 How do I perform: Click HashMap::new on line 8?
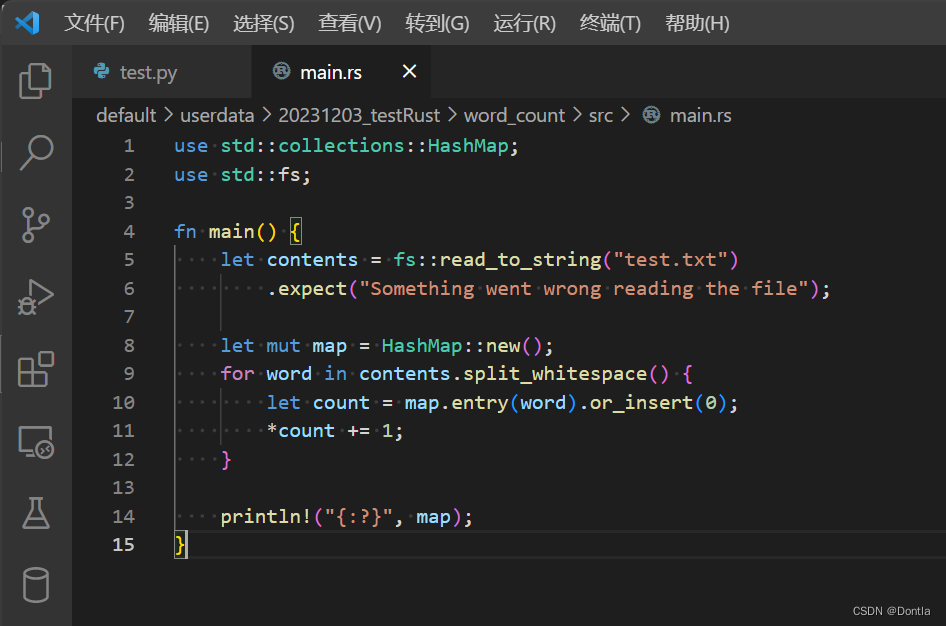click(451, 346)
